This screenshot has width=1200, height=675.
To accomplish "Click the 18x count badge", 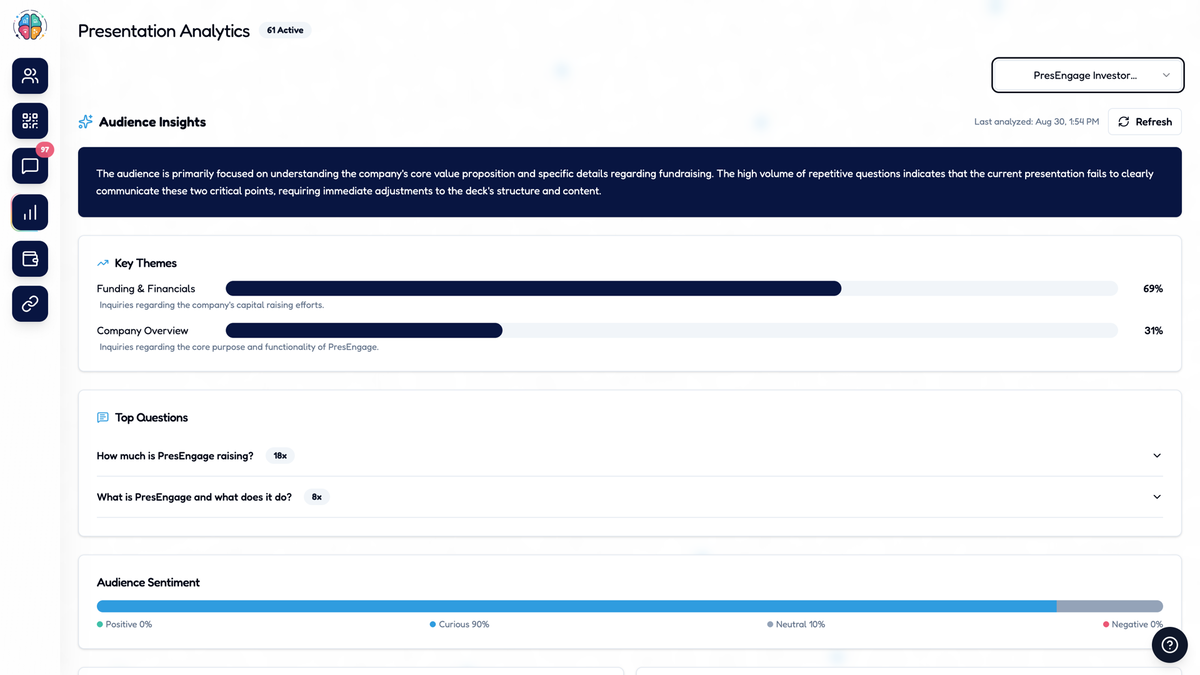I will pyautogui.click(x=280, y=456).
